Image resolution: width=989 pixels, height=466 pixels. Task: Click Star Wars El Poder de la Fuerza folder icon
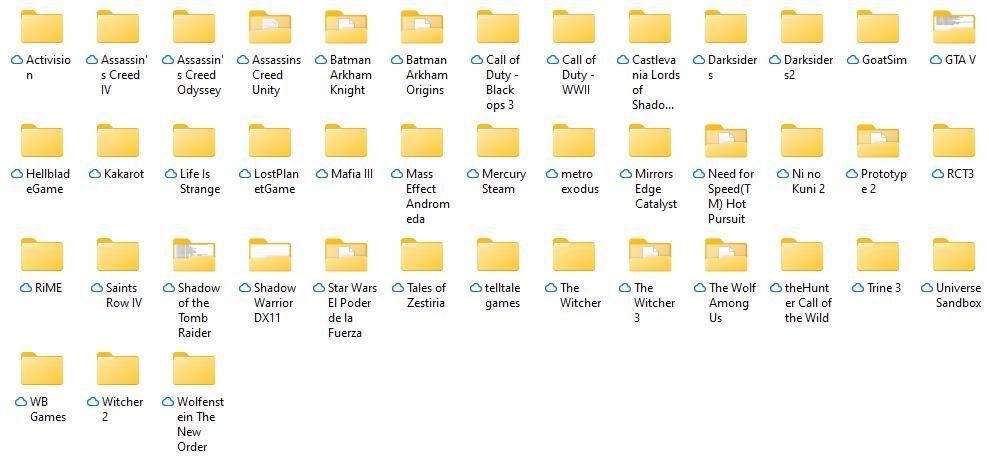346,255
